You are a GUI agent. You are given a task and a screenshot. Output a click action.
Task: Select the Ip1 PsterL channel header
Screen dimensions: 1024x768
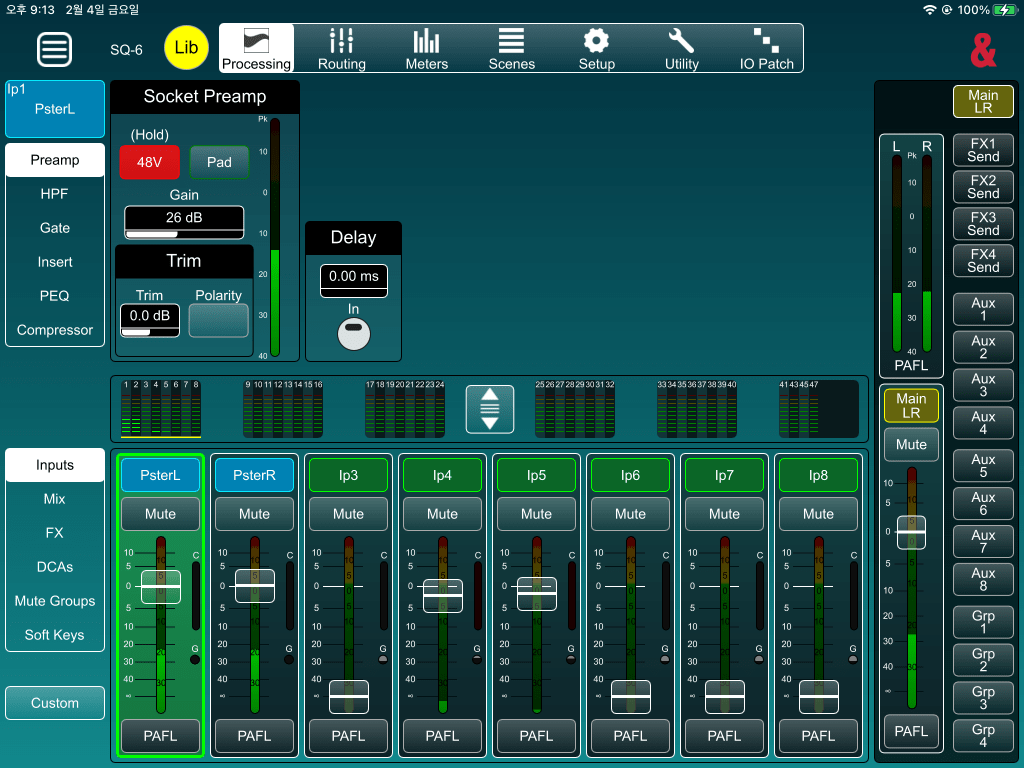pyautogui.click(x=55, y=108)
